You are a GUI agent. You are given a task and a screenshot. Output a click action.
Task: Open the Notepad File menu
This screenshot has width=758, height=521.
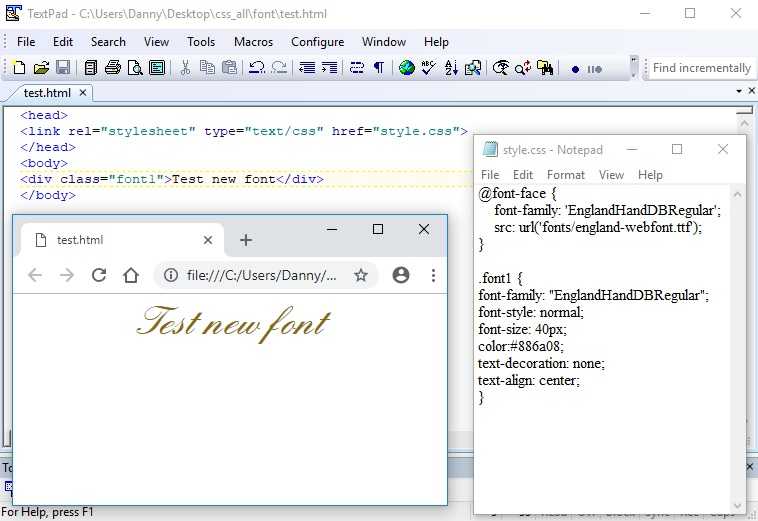click(490, 175)
